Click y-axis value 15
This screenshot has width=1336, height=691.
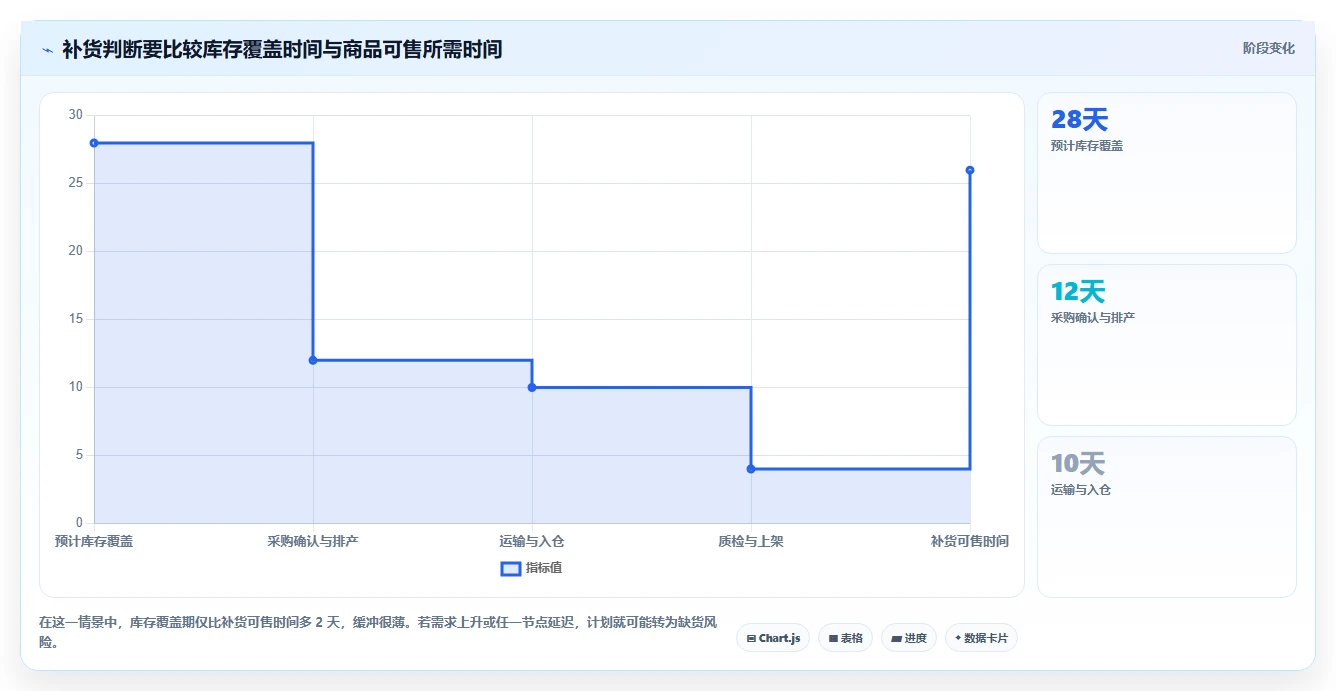click(76, 319)
